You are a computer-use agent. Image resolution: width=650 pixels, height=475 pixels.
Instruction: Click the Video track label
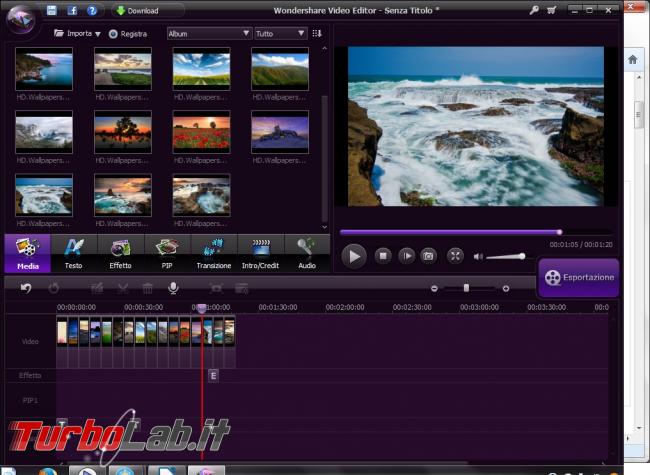[x=30, y=342]
